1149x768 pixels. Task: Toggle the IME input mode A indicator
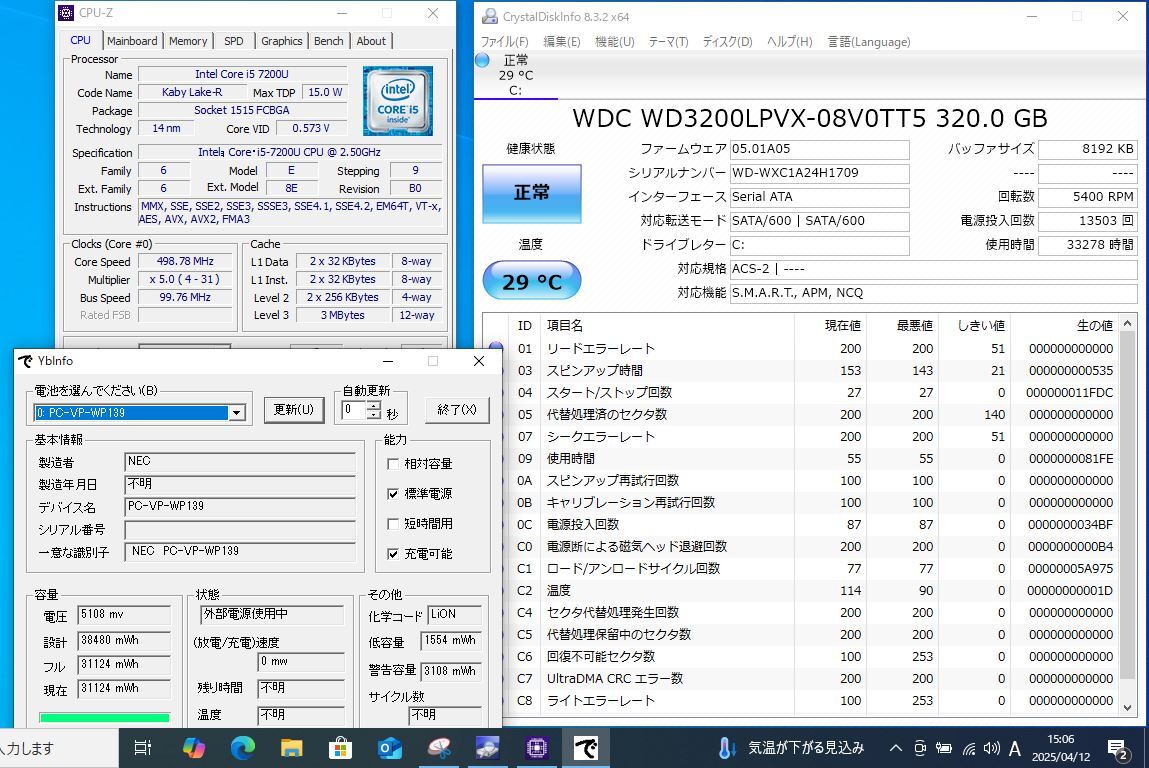(1015, 748)
